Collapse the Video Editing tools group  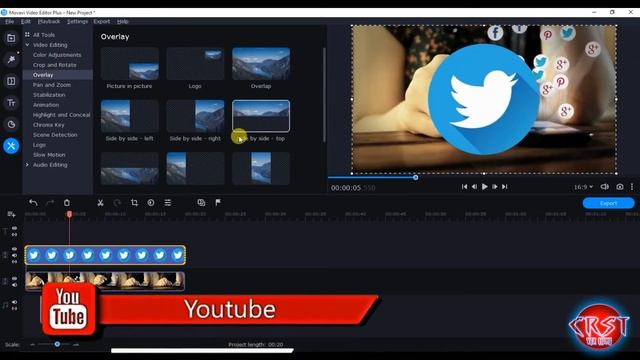[x=27, y=45]
